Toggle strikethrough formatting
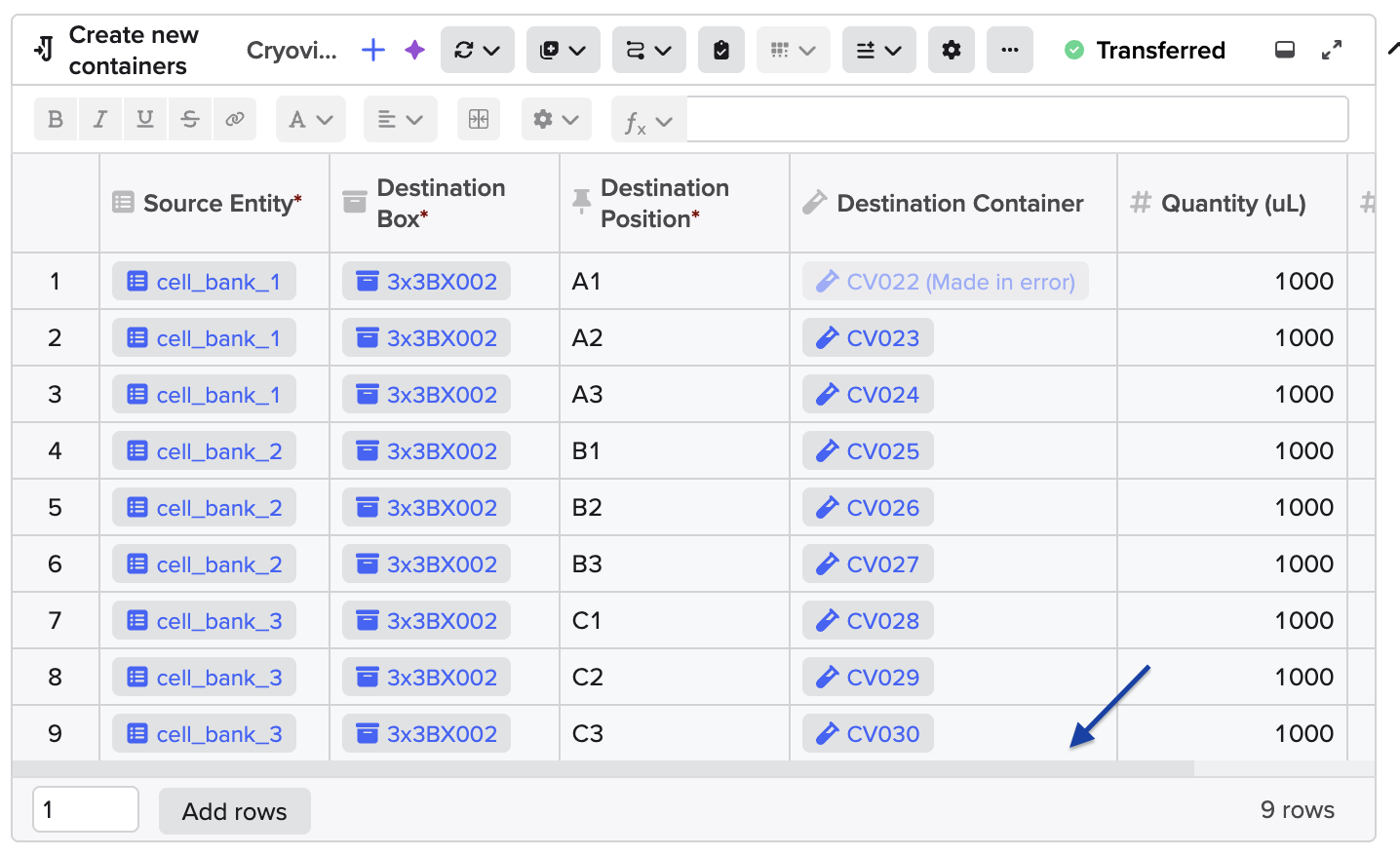 [190, 119]
